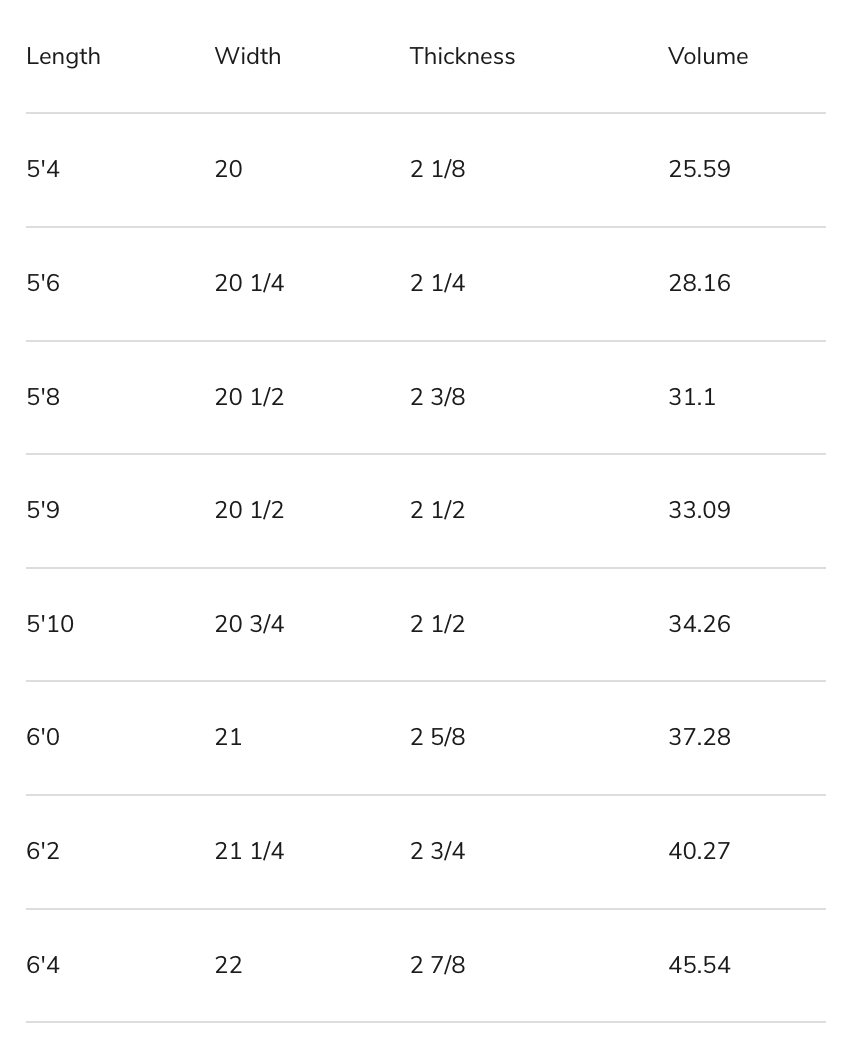Click the 2 1/8 thickness cell

tap(437, 169)
